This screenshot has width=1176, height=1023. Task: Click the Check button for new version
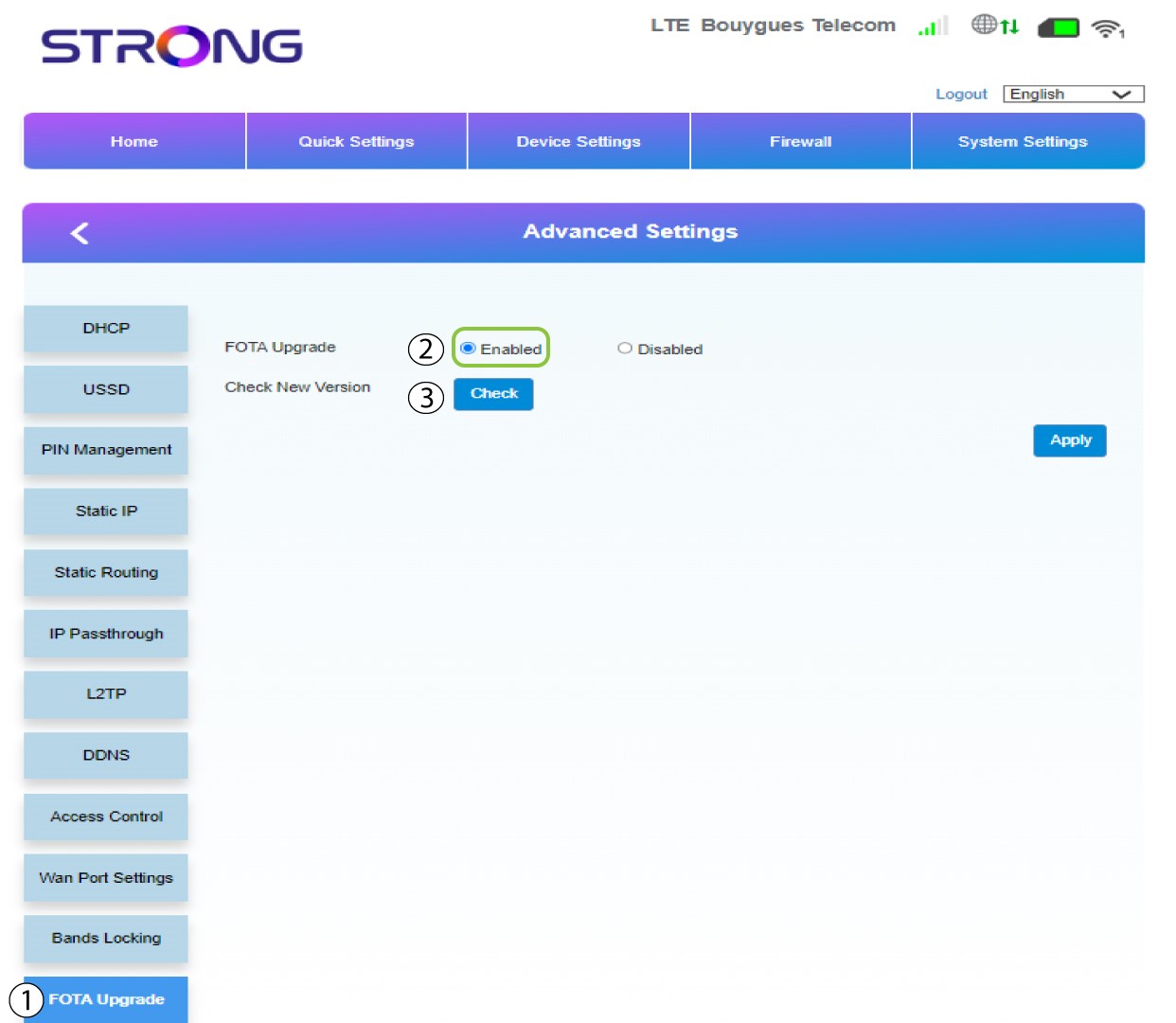point(493,394)
